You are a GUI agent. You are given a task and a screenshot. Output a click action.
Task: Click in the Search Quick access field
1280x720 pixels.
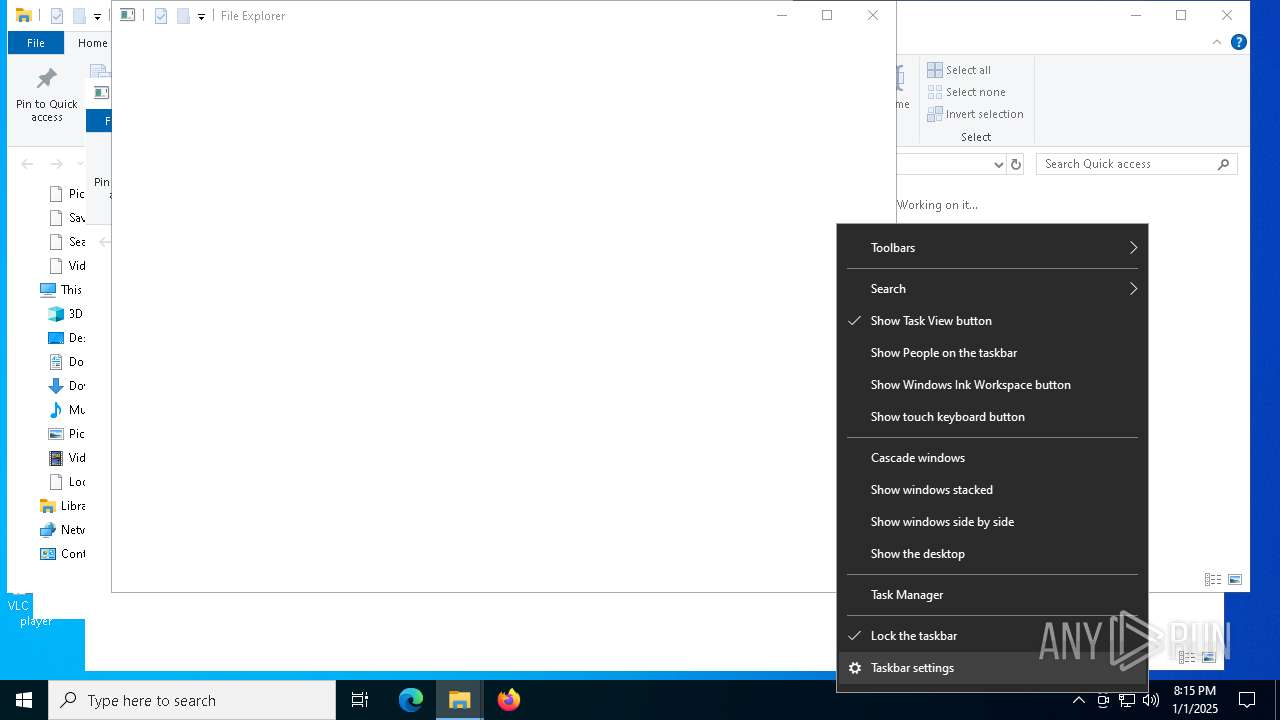coord(1136,164)
